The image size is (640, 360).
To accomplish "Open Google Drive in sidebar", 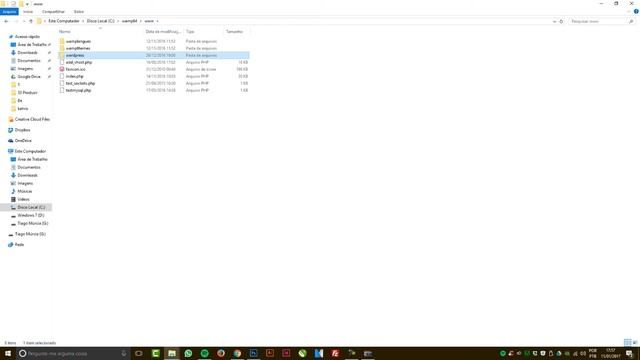I will [x=29, y=77].
